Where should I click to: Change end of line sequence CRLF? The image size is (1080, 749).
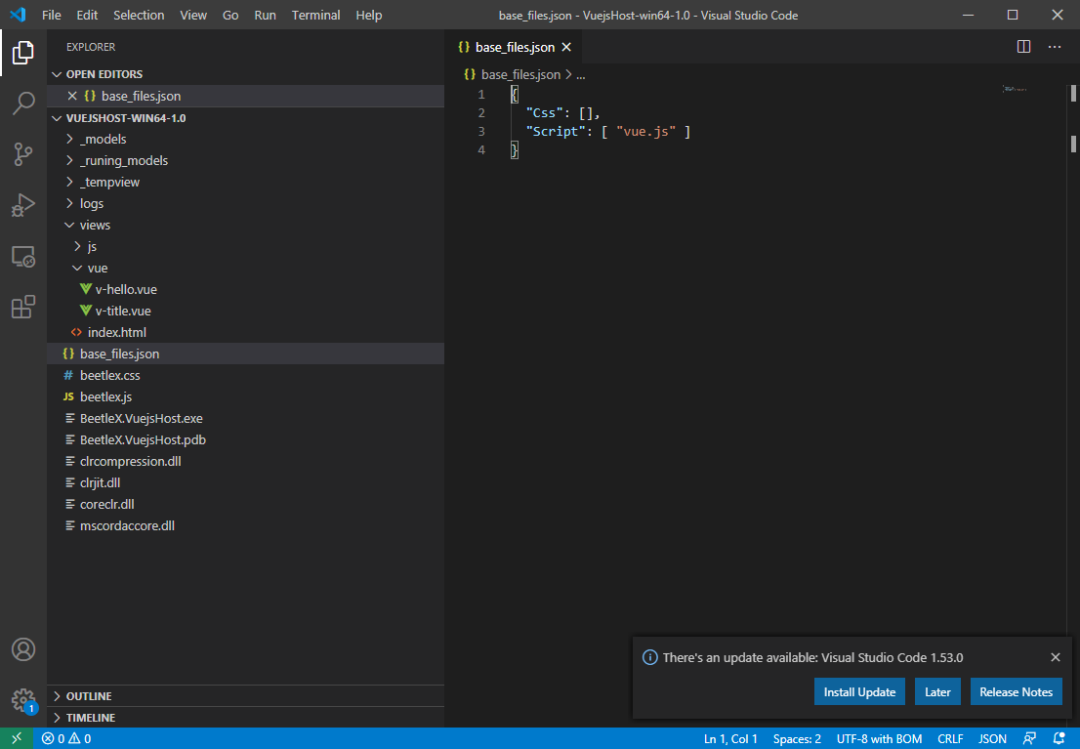(950, 739)
